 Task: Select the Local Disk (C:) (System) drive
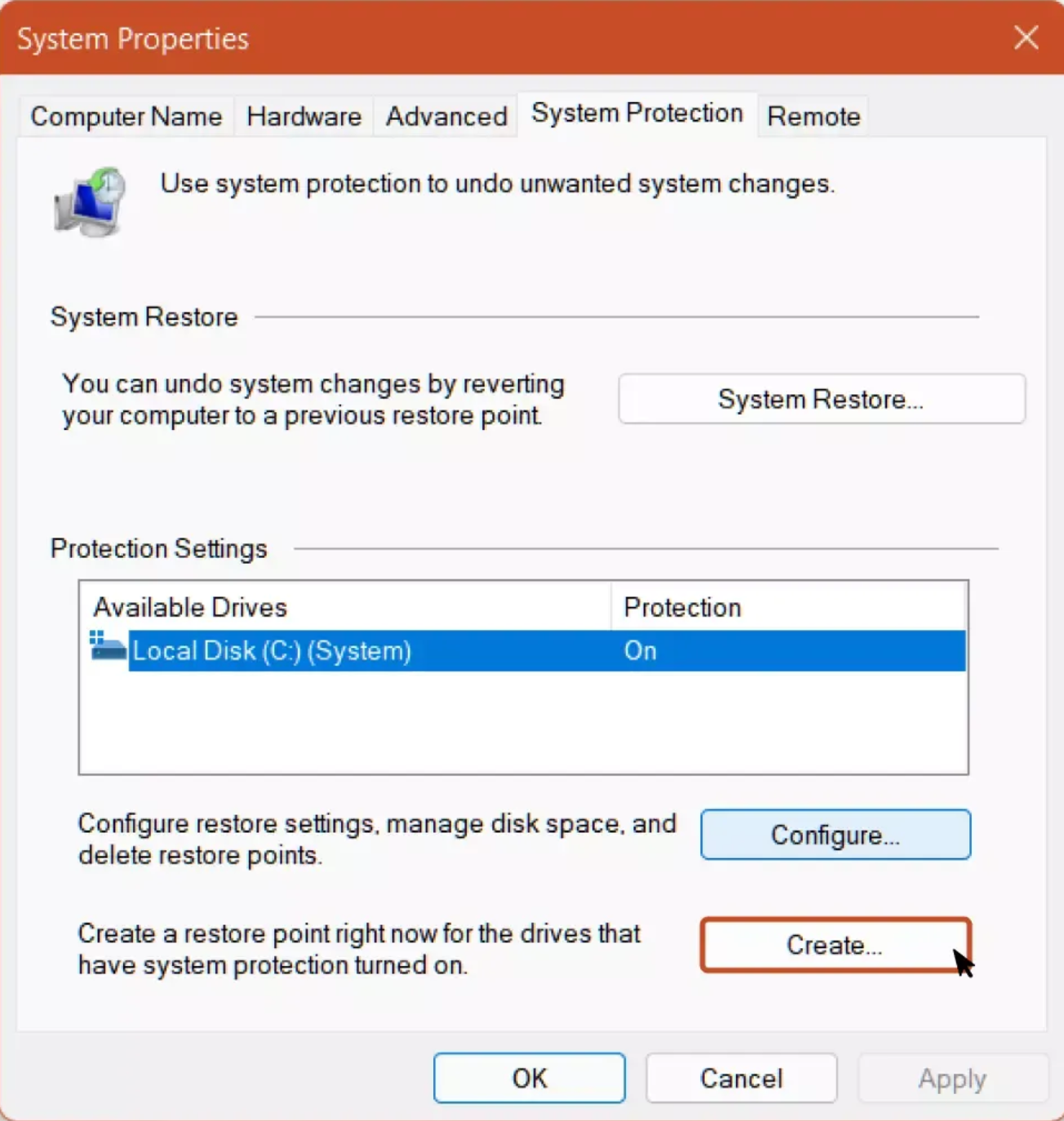[x=272, y=651]
